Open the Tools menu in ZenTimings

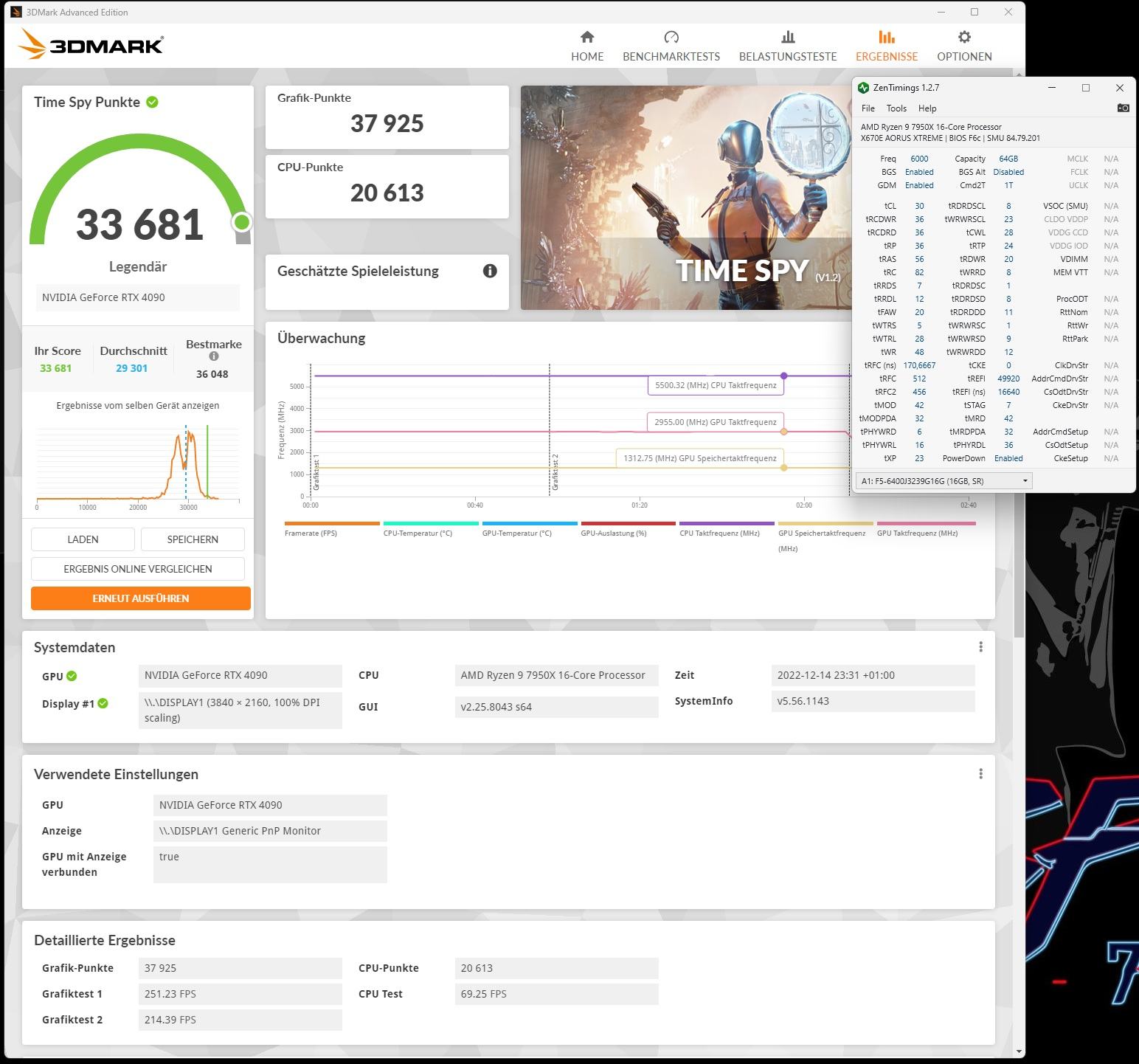point(896,108)
